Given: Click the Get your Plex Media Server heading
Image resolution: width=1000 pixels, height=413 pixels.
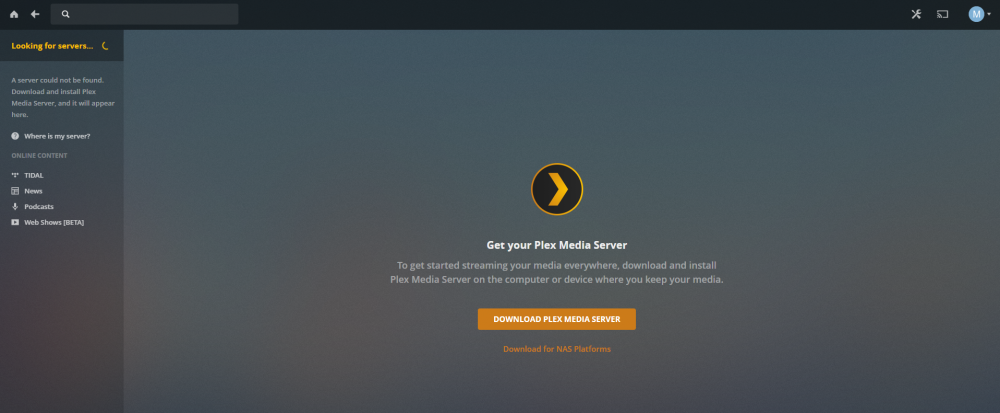Looking at the screenshot, I should point(557,245).
